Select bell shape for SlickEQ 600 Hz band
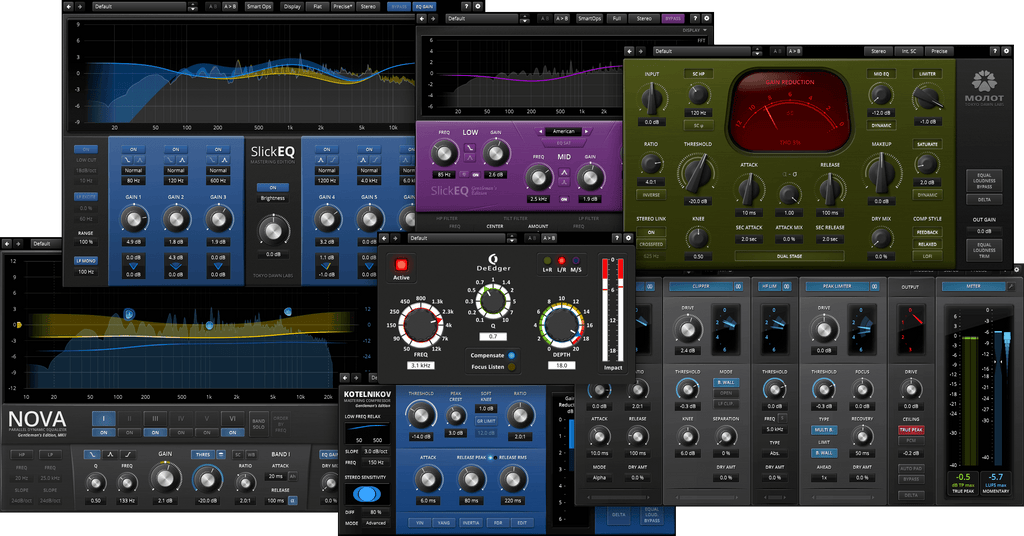The width and height of the screenshot is (1024, 536). tap(224, 159)
